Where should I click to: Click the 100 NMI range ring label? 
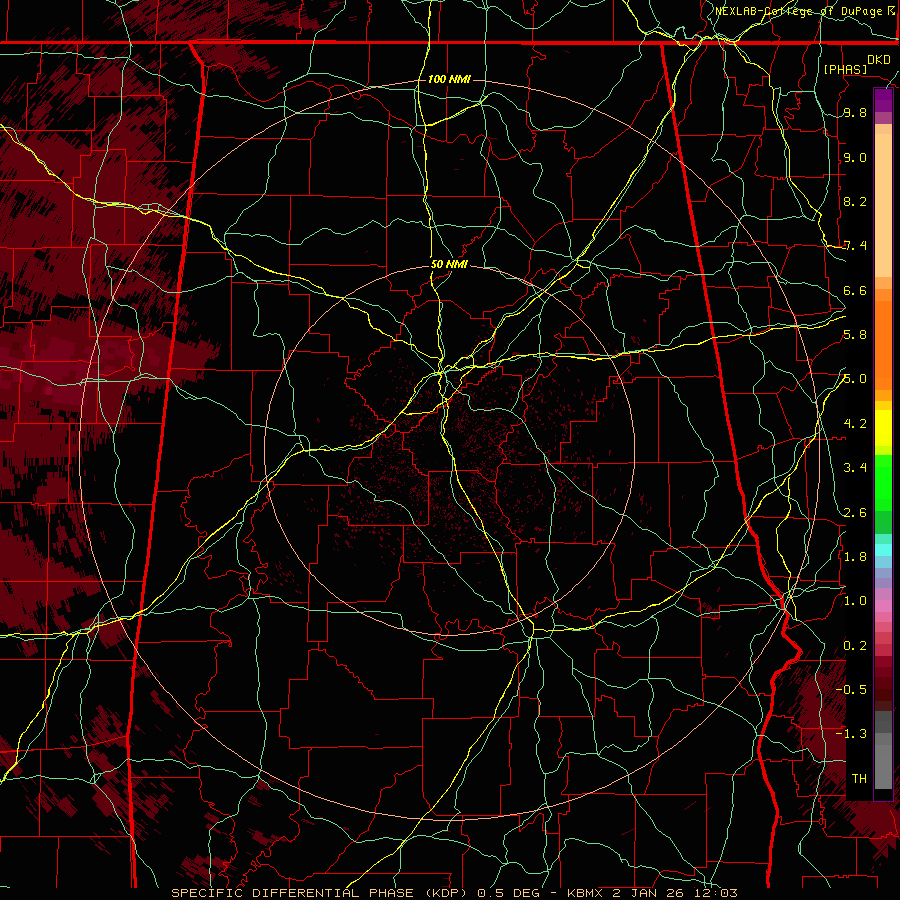[x=449, y=79]
